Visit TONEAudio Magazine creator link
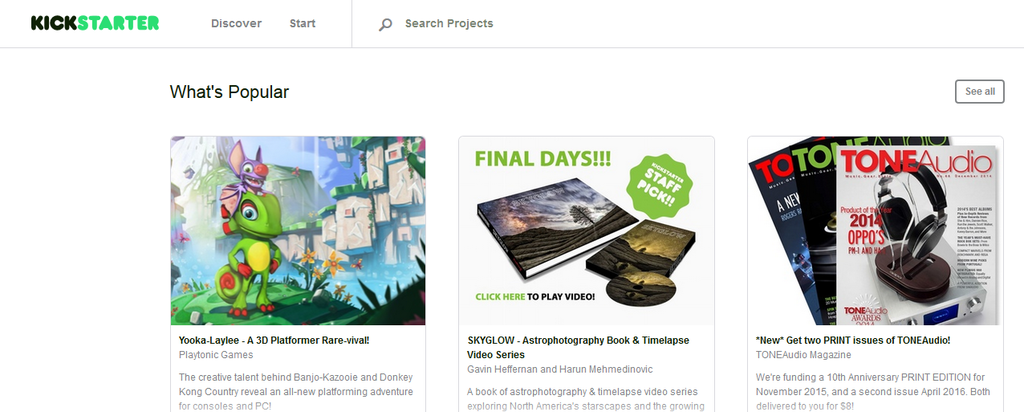Screen dimensions: 1024x412 803,355
